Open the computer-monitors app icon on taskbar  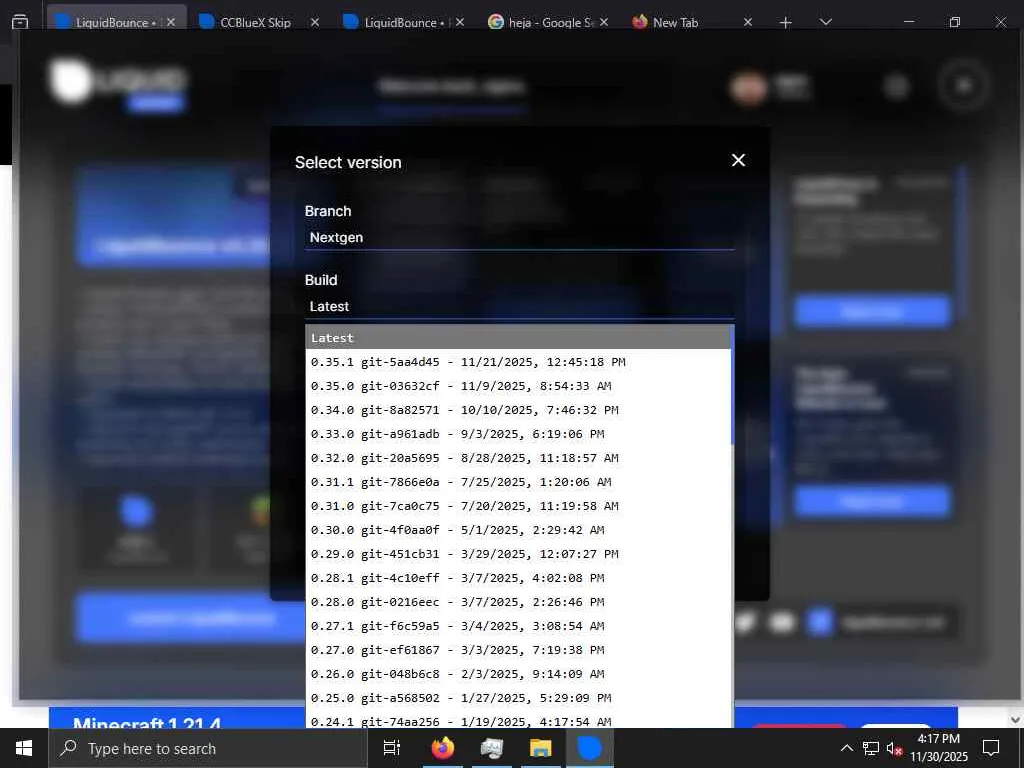492,748
